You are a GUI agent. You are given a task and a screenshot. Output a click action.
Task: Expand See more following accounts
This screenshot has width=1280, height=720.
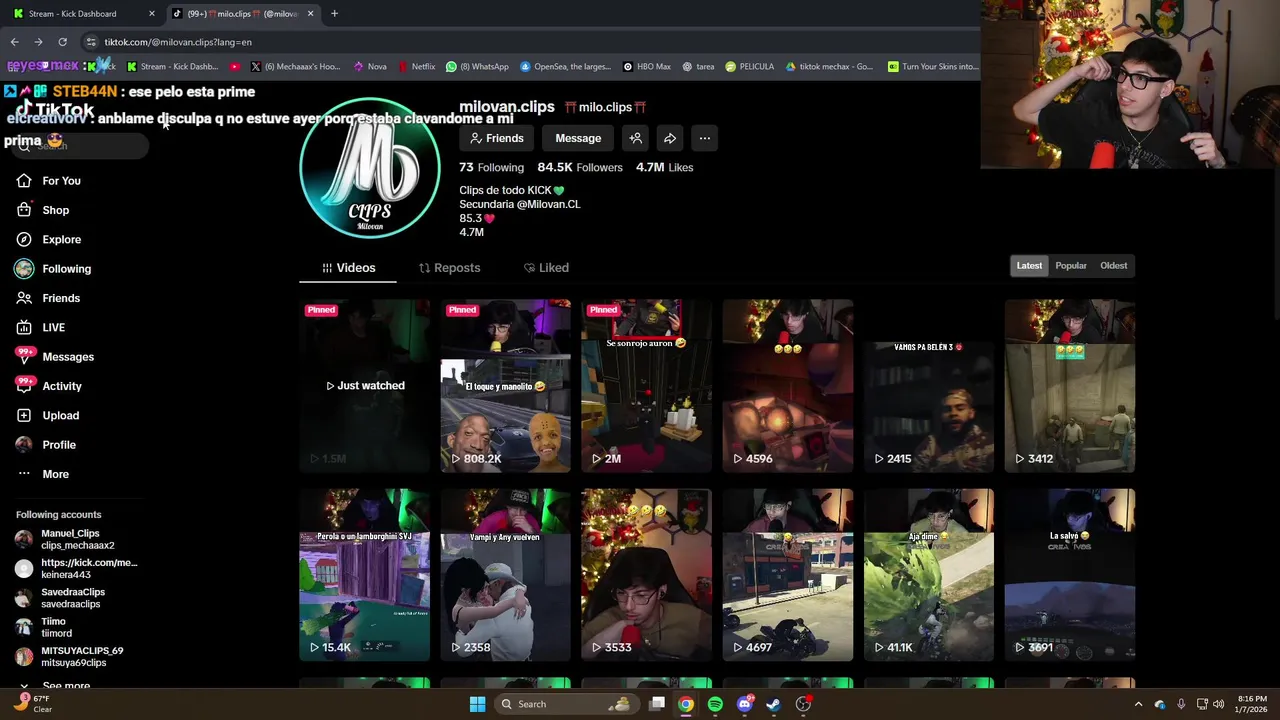coord(66,686)
